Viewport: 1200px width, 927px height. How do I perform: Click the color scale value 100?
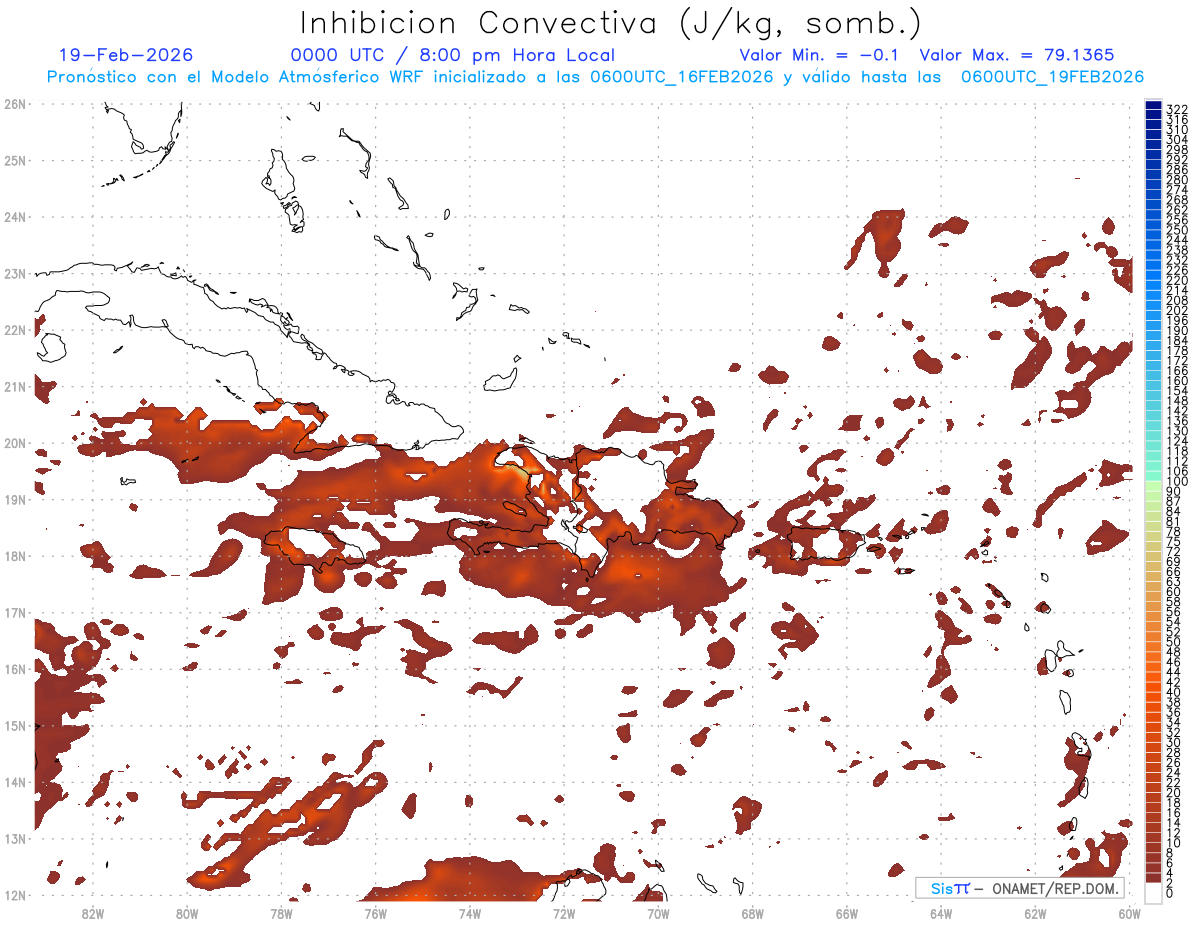tap(1177, 482)
